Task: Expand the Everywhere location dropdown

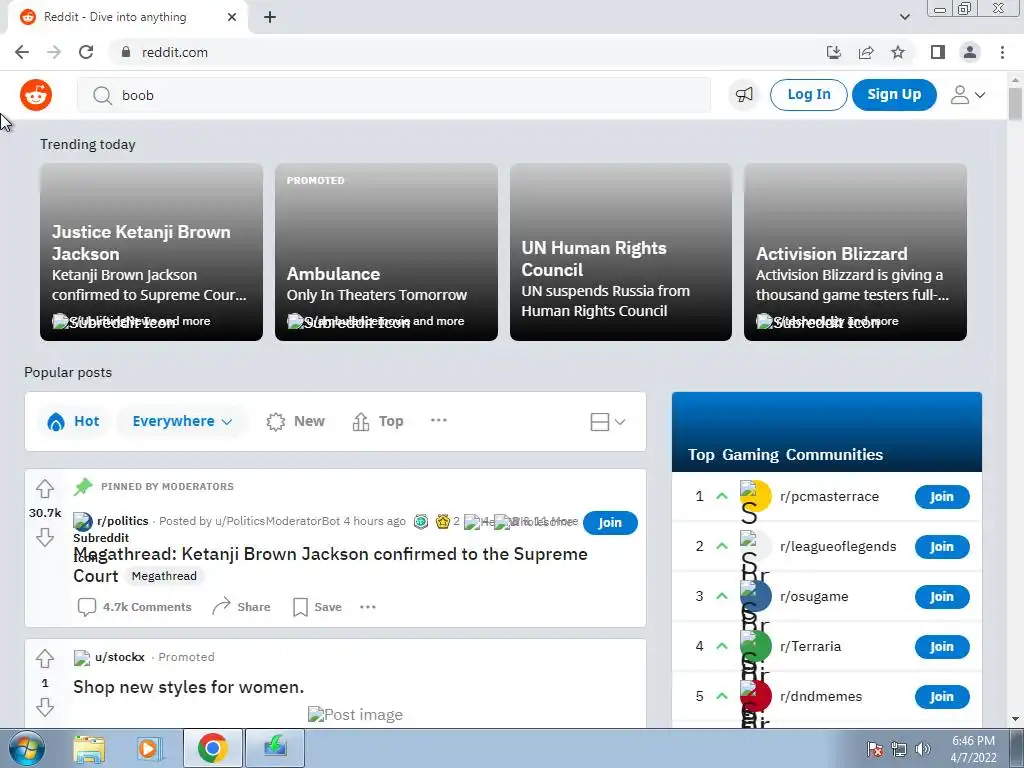Action: point(182,421)
